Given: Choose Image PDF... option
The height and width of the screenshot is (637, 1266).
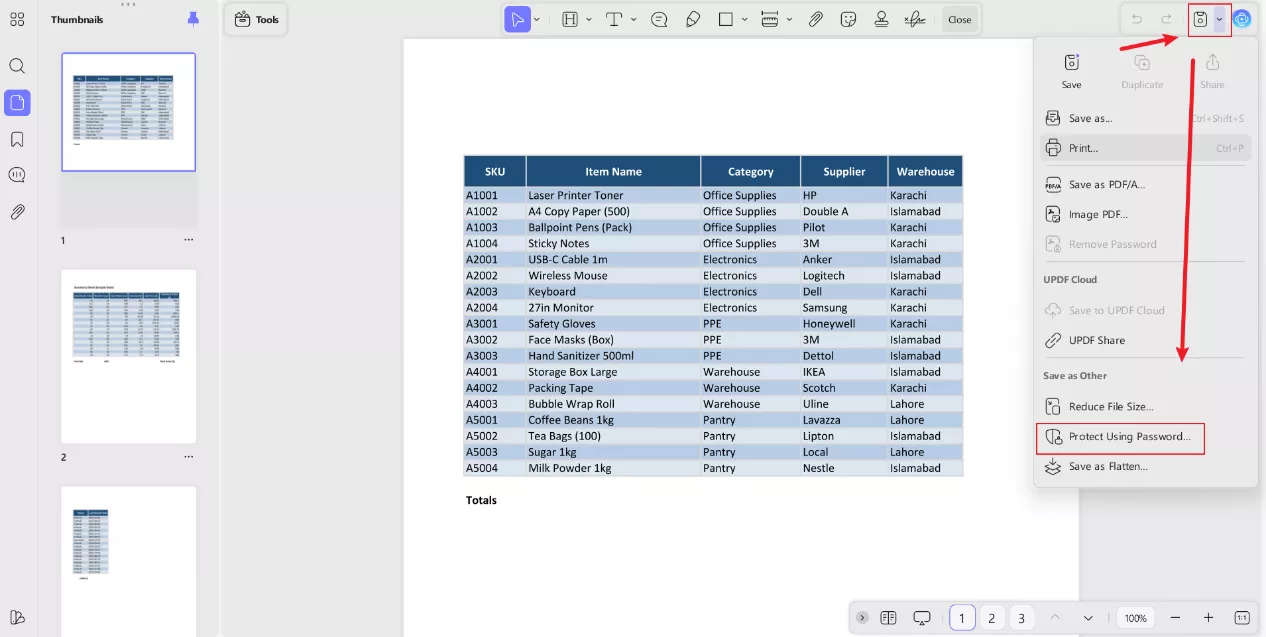Looking at the screenshot, I should (1145, 214).
